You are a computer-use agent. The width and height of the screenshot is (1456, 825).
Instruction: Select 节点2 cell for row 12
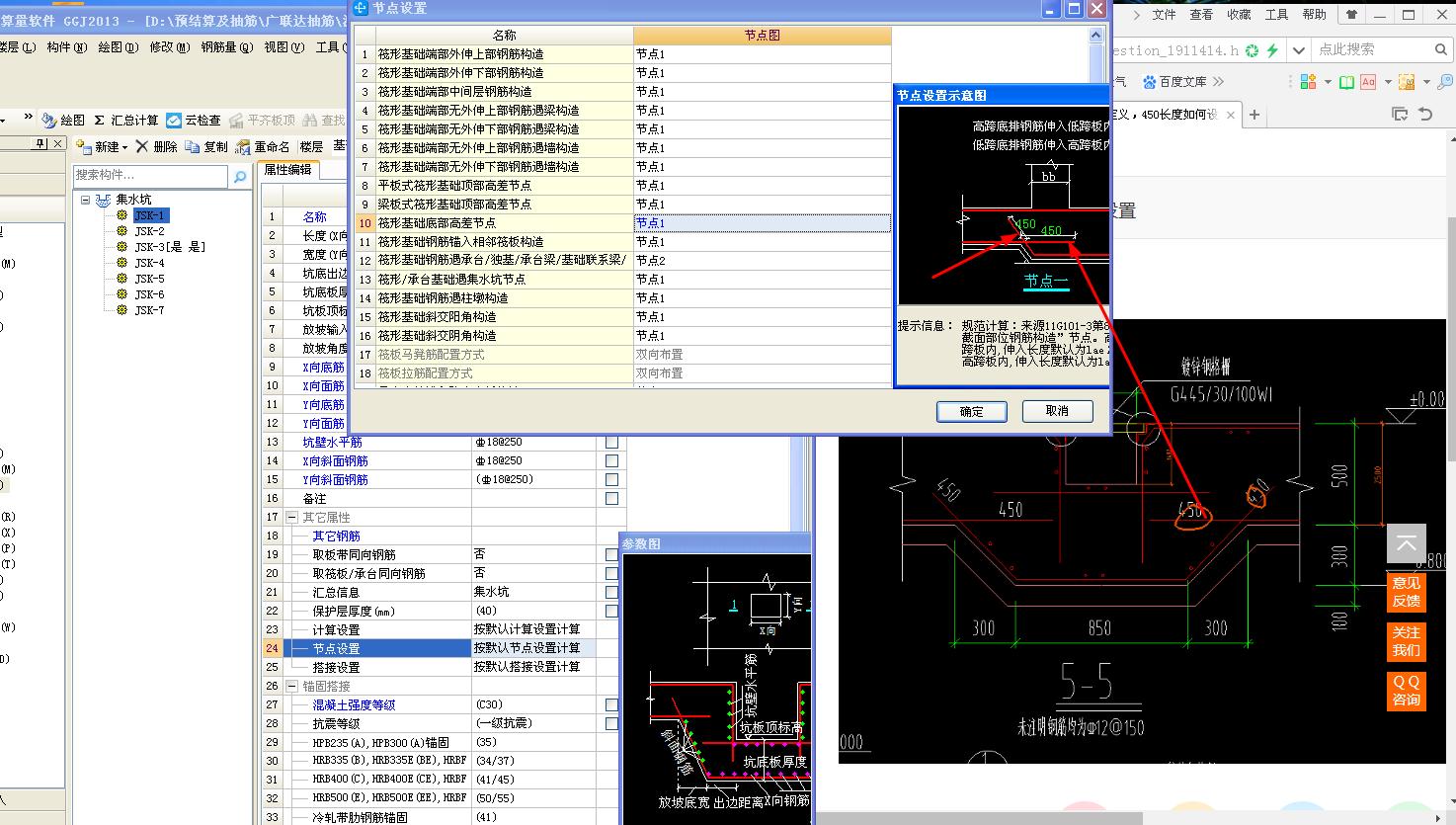pyautogui.click(x=762, y=261)
